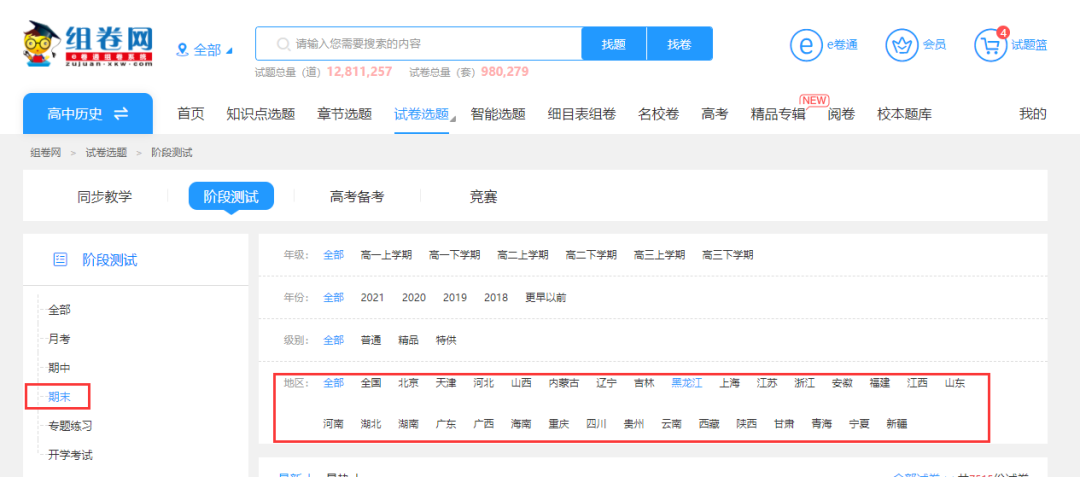The height and width of the screenshot is (477, 1080).
Task: Filter year by 更早以前
Action: 546,297
